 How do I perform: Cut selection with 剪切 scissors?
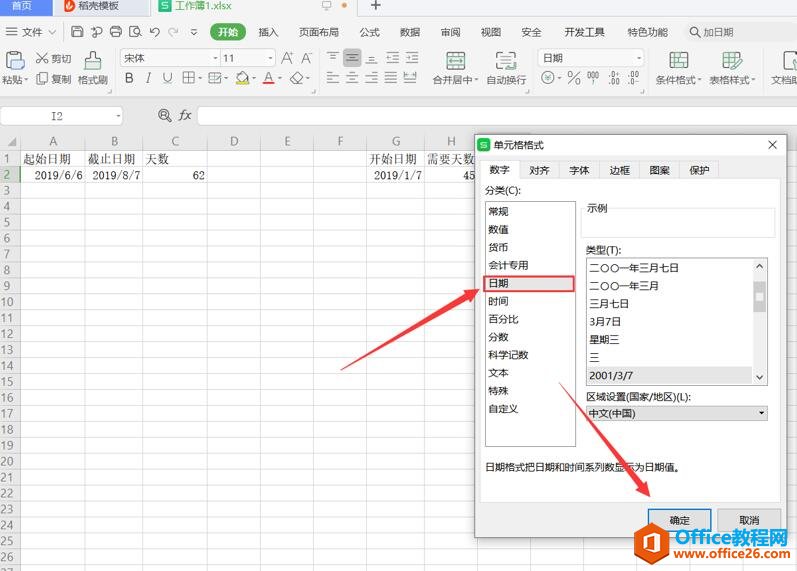click(x=53, y=58)
